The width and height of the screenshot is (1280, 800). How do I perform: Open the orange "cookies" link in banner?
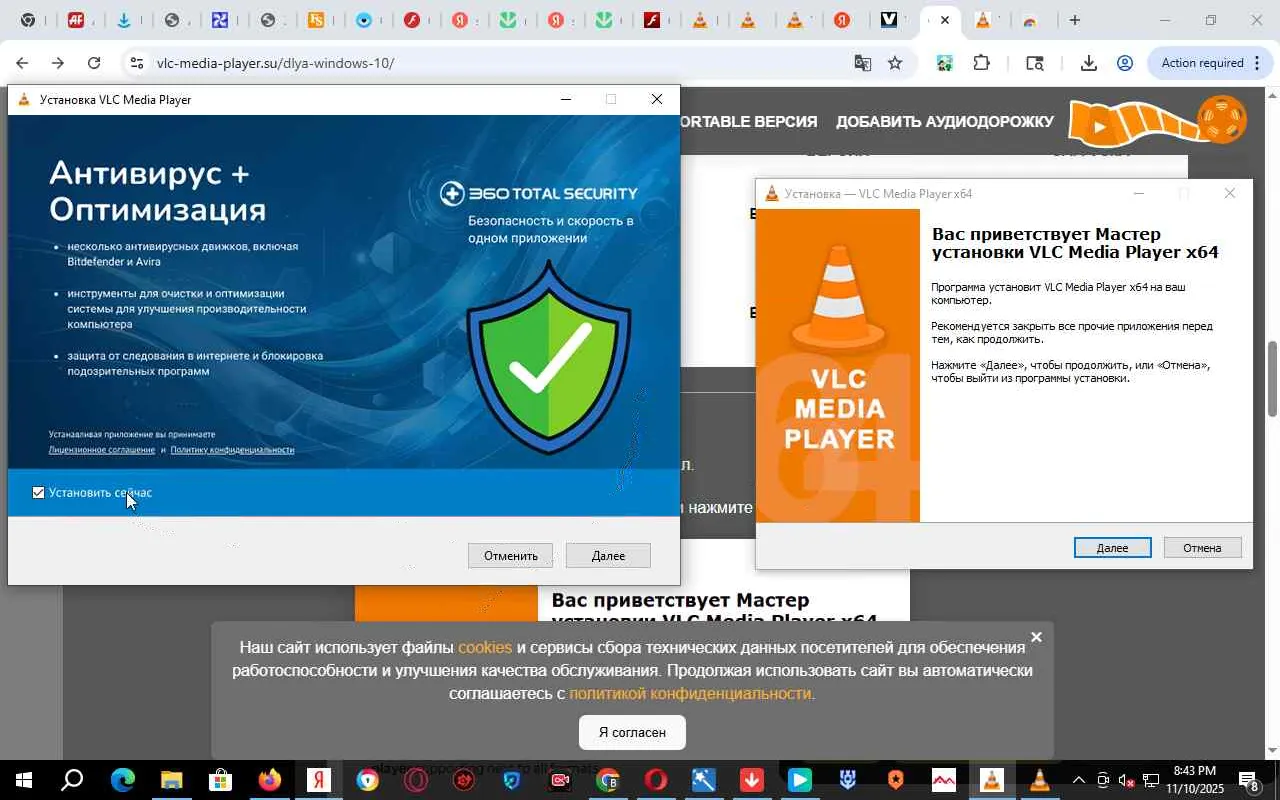[485, 647]
